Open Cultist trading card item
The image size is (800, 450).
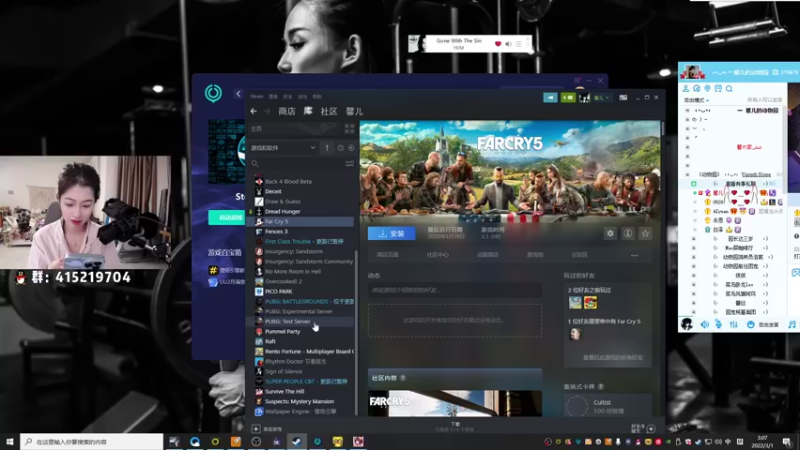point(608,407)
